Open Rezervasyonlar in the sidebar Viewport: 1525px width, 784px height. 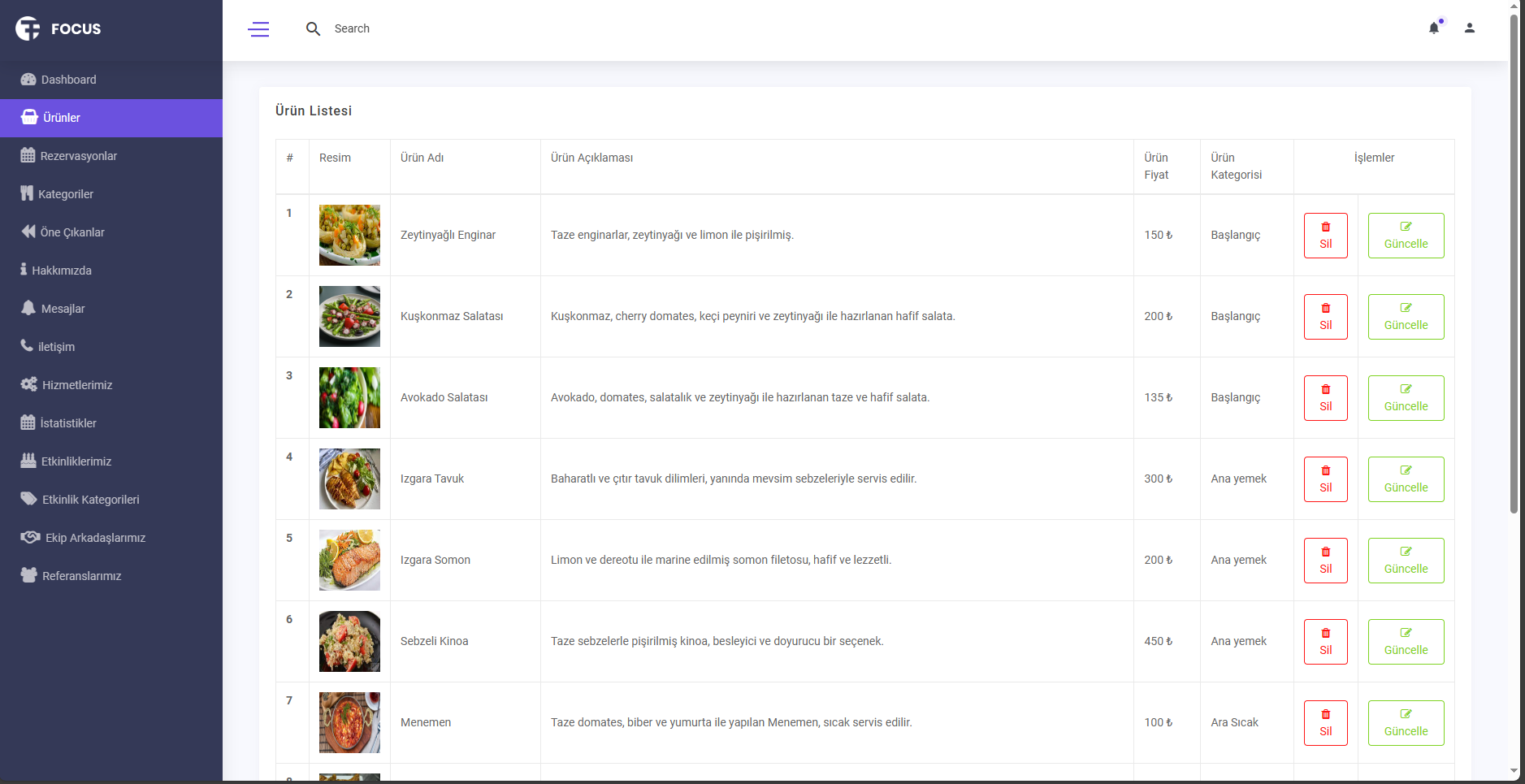[x=78, y=156]
